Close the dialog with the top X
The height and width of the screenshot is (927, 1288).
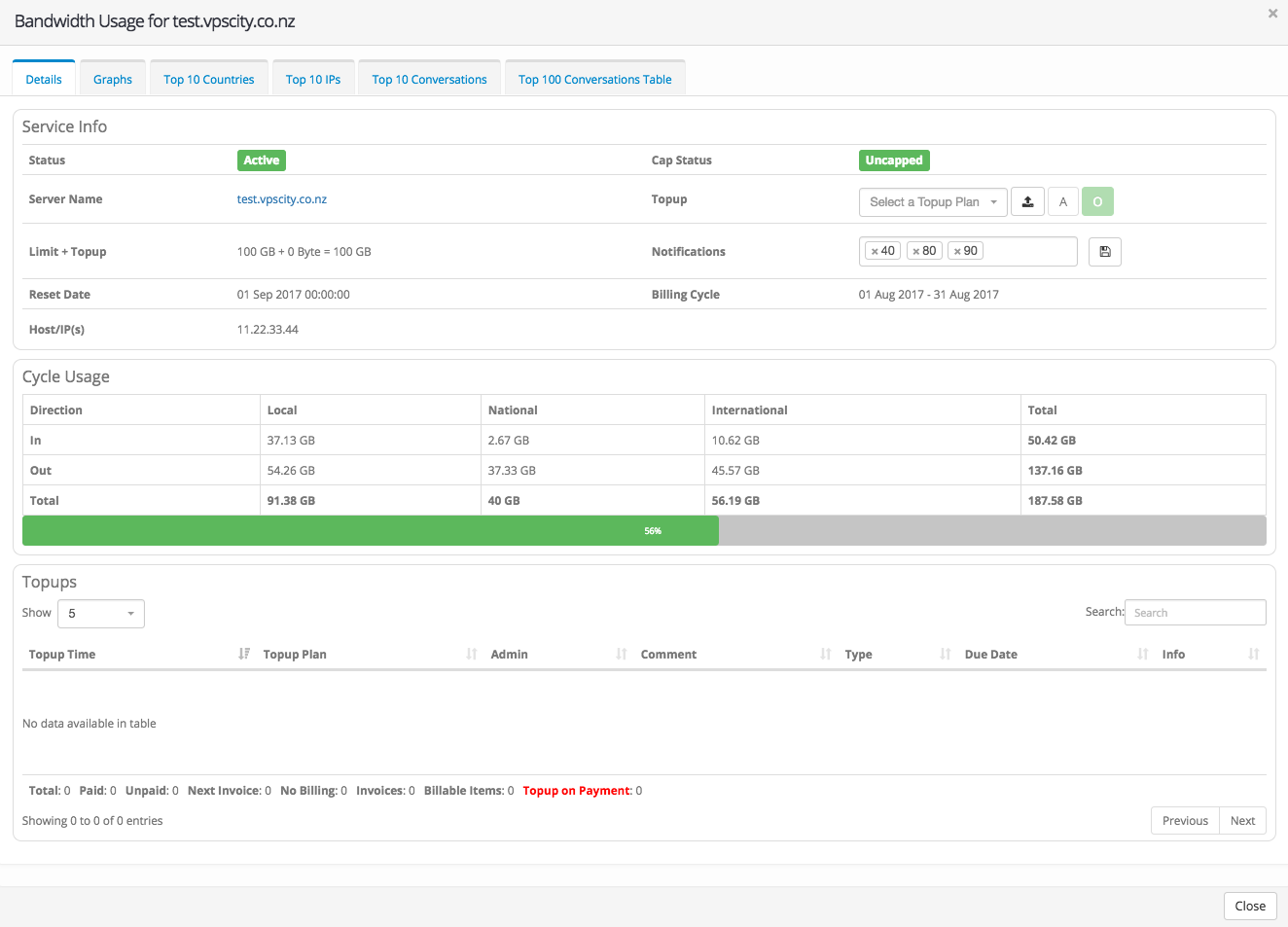[1272, 14]
